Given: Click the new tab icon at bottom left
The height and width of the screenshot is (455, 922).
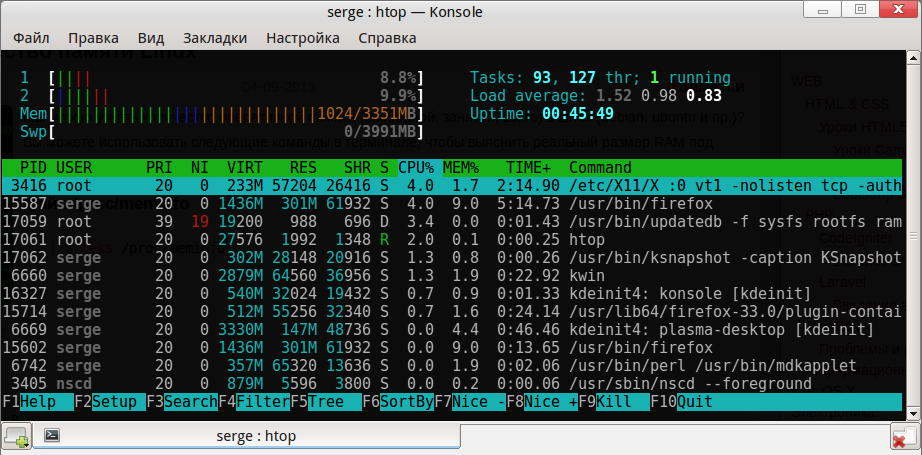Looking at the screenshot, I should point(17,437).
